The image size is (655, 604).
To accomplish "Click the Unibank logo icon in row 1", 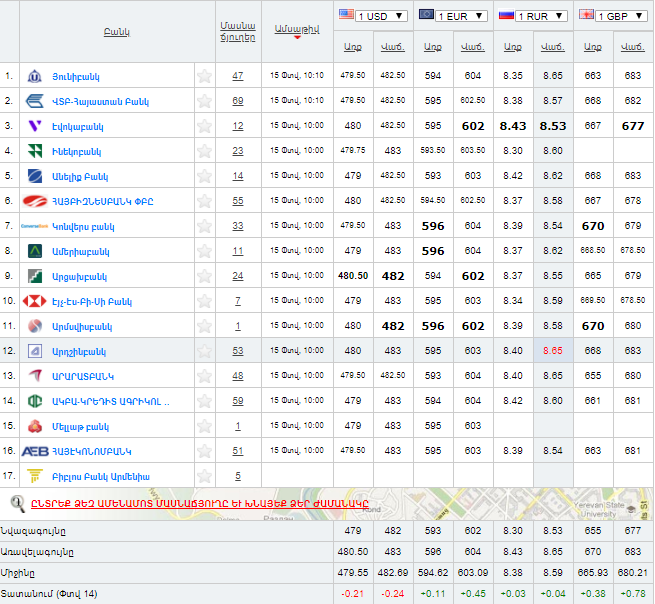I will point(34,76).
